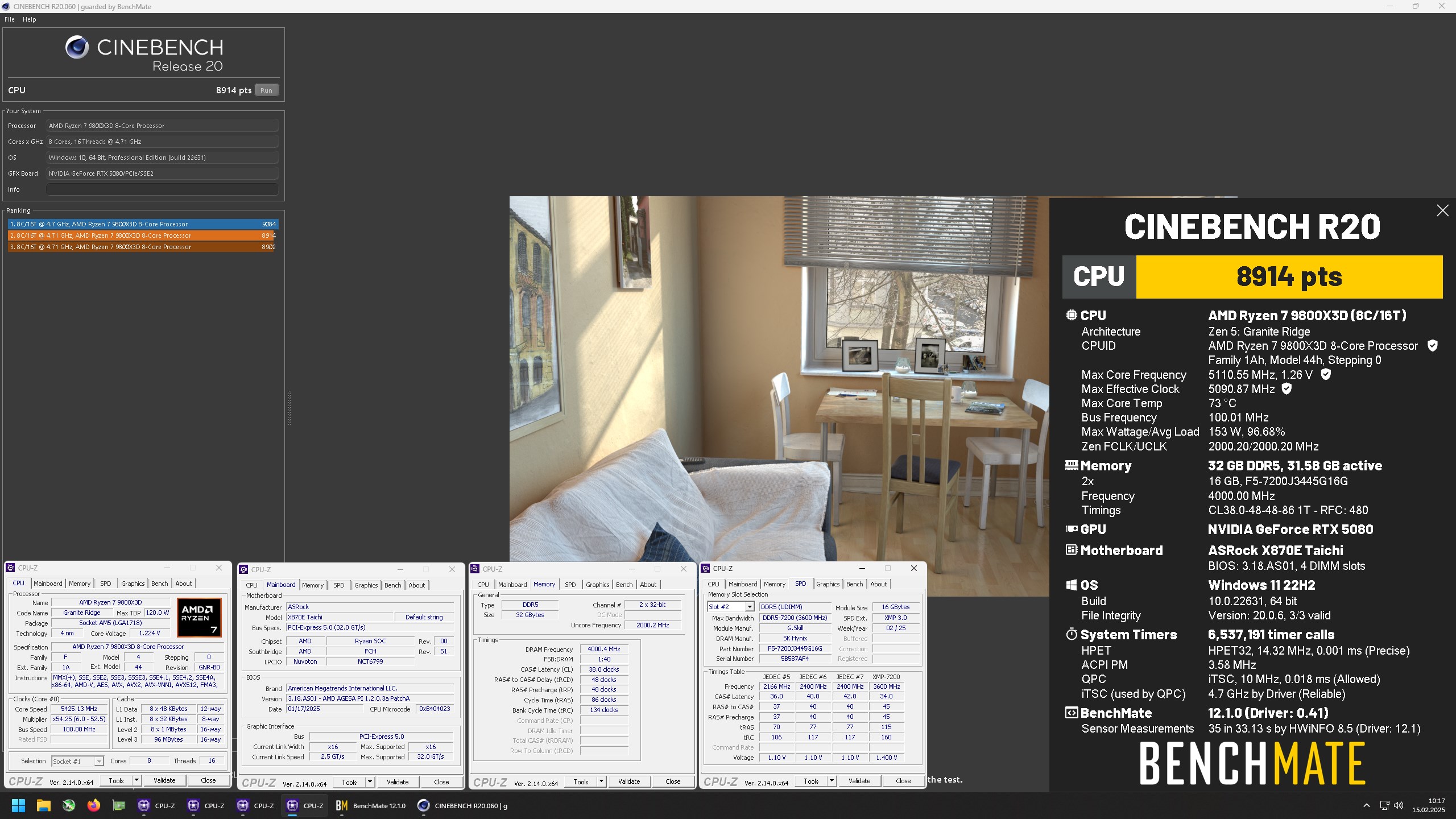Click the Info field in Cinebench's Your System panel
1456x819 pixels.
[x=163, y=189]
